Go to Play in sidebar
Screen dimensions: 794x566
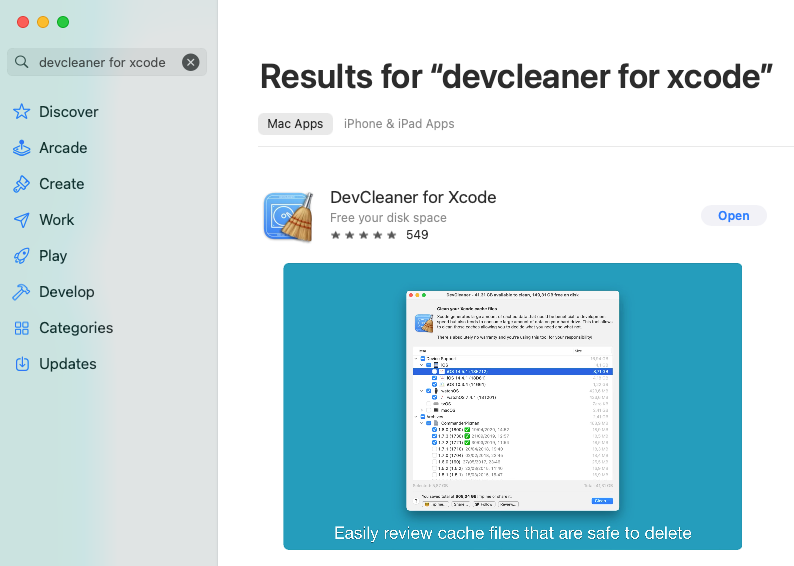pyautogui.click(x=53, y=256)
